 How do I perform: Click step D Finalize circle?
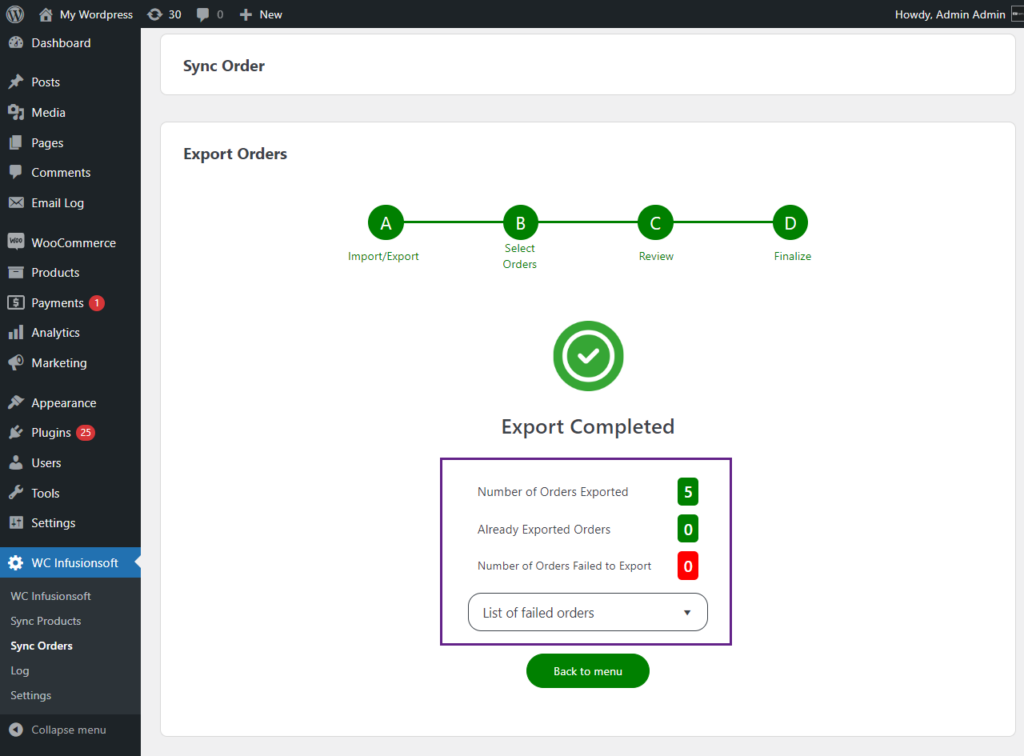[x=790, y=223]
